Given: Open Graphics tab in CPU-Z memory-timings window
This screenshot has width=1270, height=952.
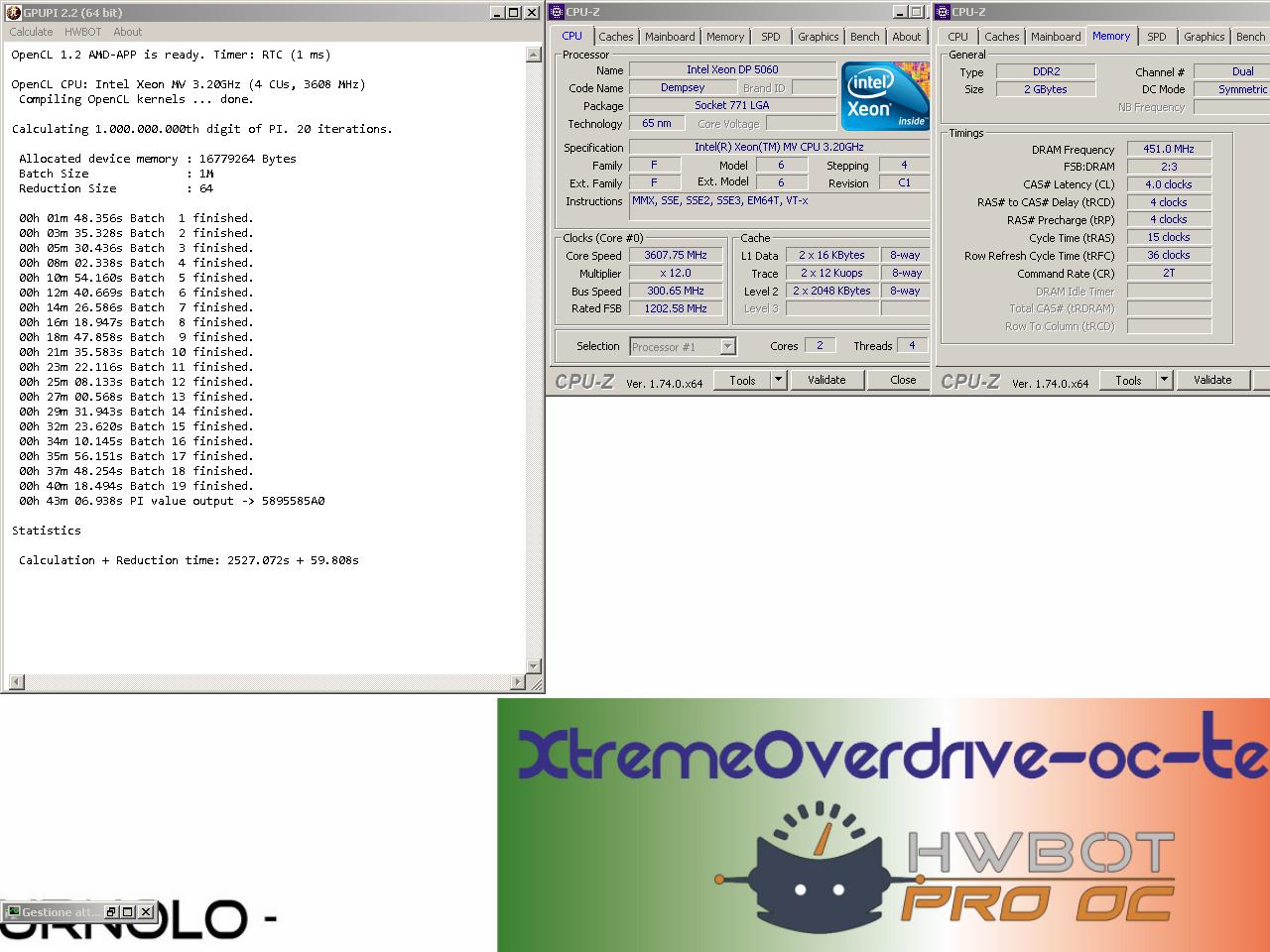Looking at the screenshot, I should coord(1205,37).
